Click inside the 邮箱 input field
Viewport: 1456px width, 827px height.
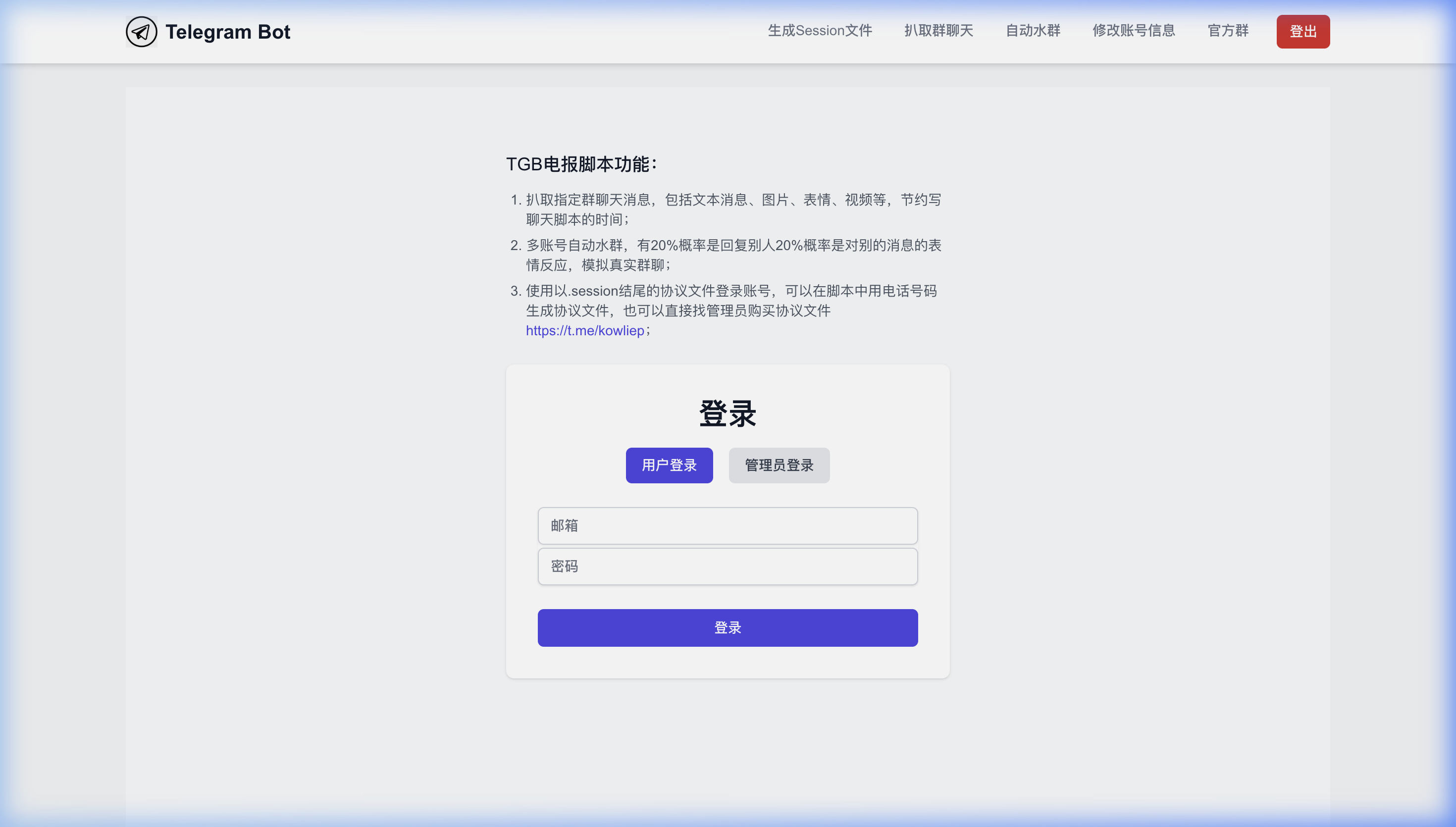pyautogui.click(x=727, y=526)
